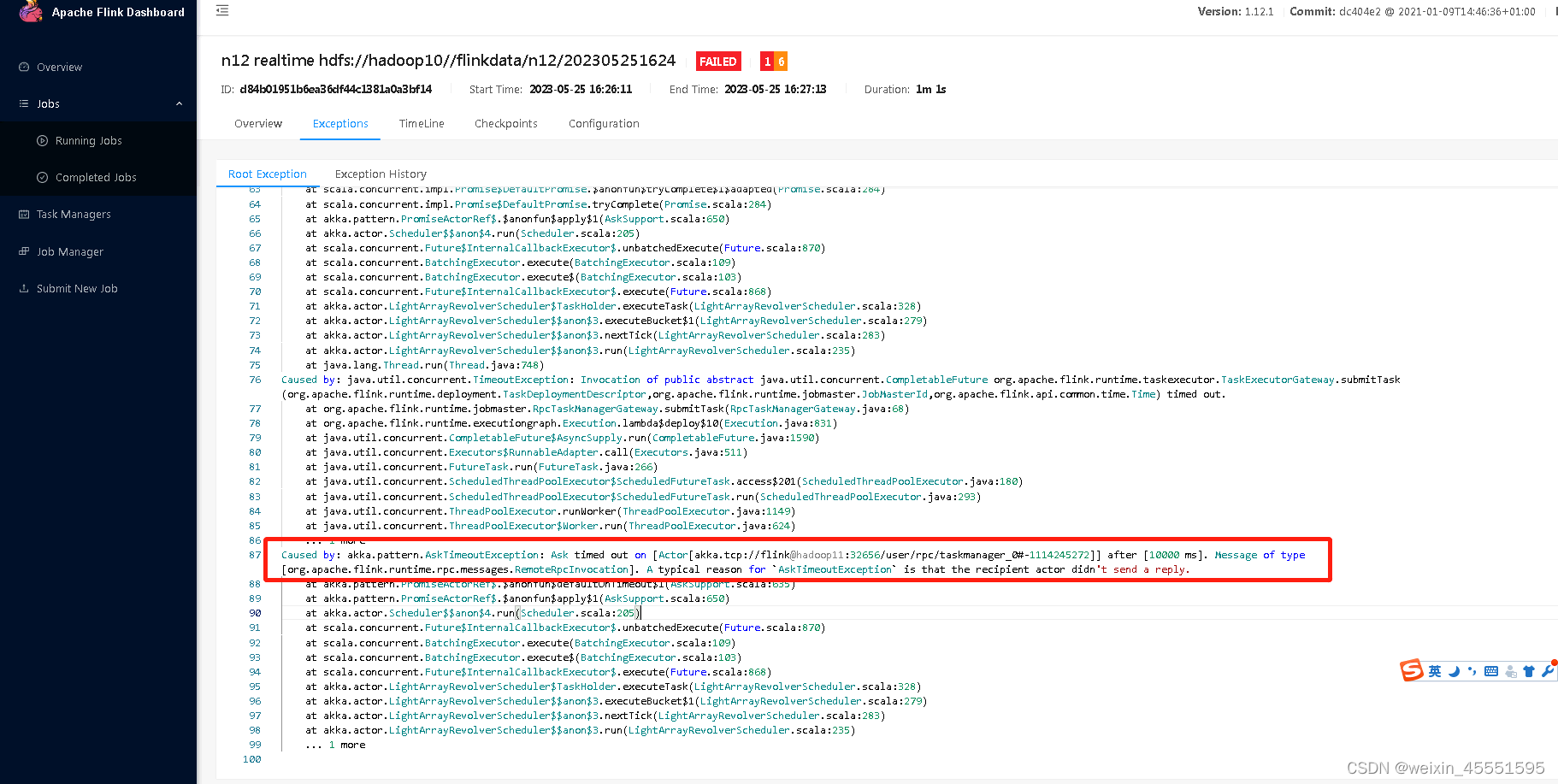The width and height of the screenshot is (1558, 784).
Task: Open Completed Jobs
Action: point(96,177)
